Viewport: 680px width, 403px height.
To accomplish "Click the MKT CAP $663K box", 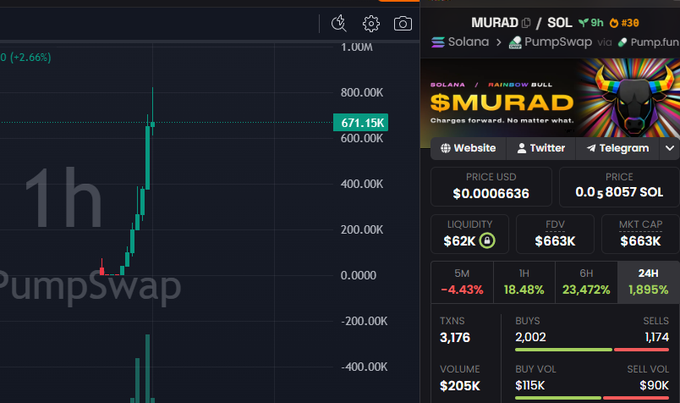I will 640,234.
